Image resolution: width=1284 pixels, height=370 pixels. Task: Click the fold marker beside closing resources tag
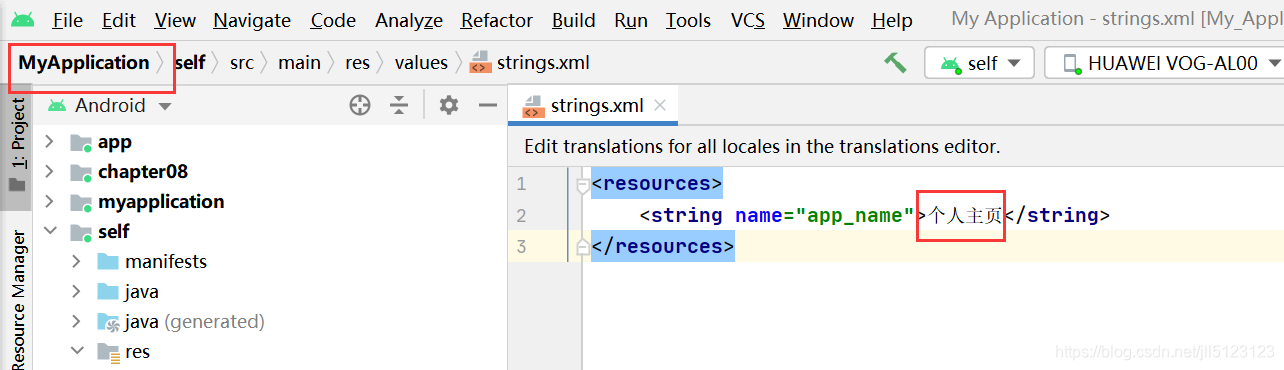click(583, 246)
